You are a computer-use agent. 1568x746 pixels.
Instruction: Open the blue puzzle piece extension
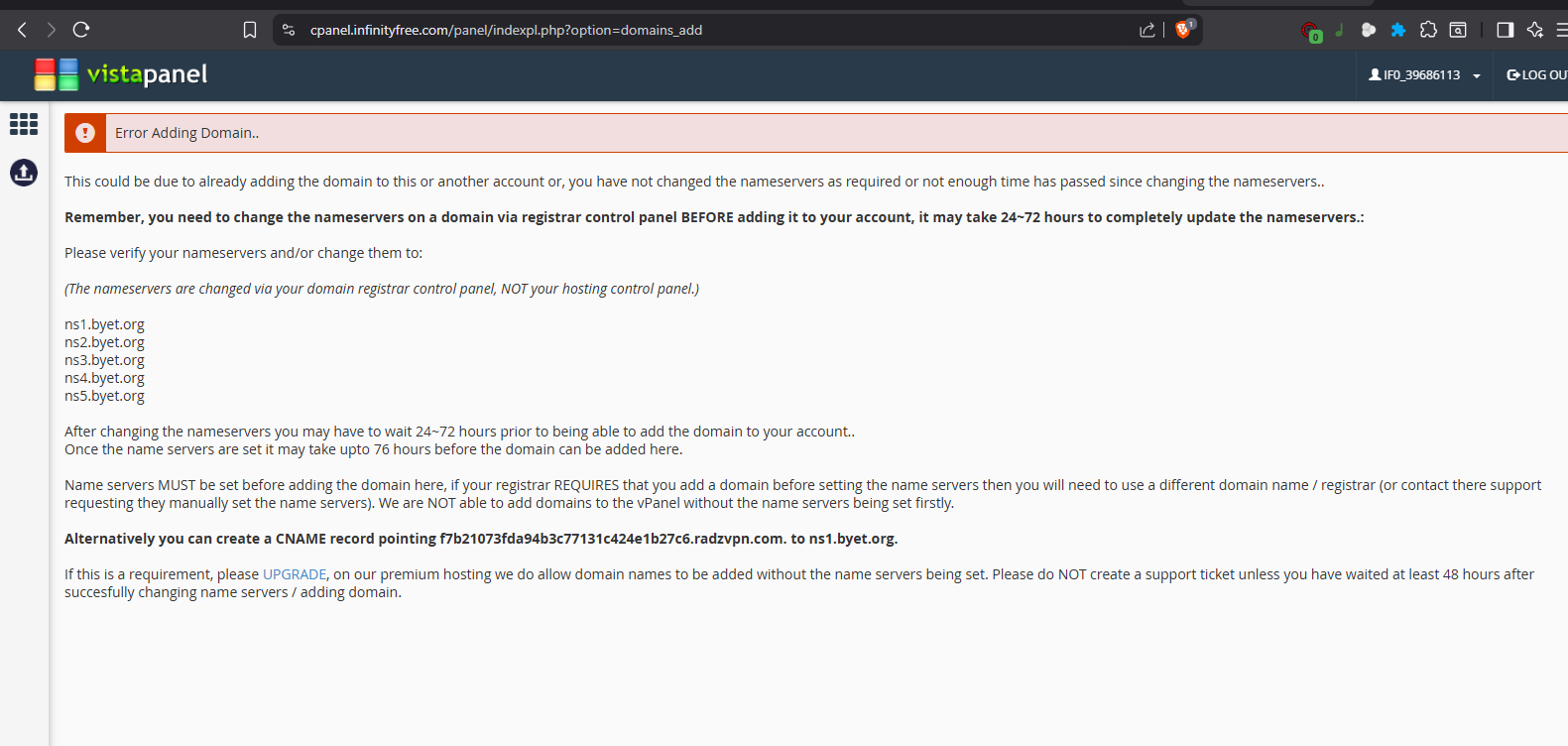tap(1398, 30)
